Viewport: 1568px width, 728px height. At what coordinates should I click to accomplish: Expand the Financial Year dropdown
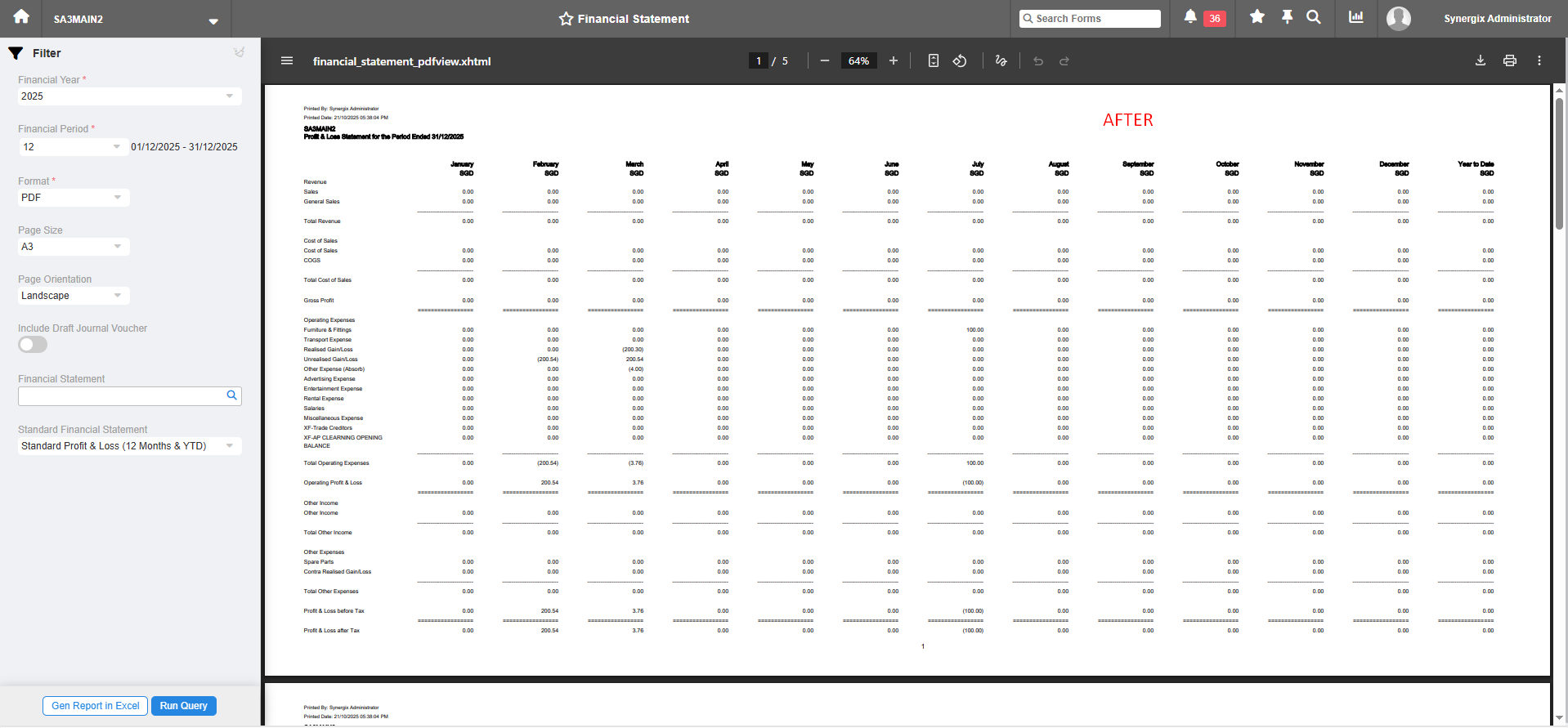click(229, 96)
